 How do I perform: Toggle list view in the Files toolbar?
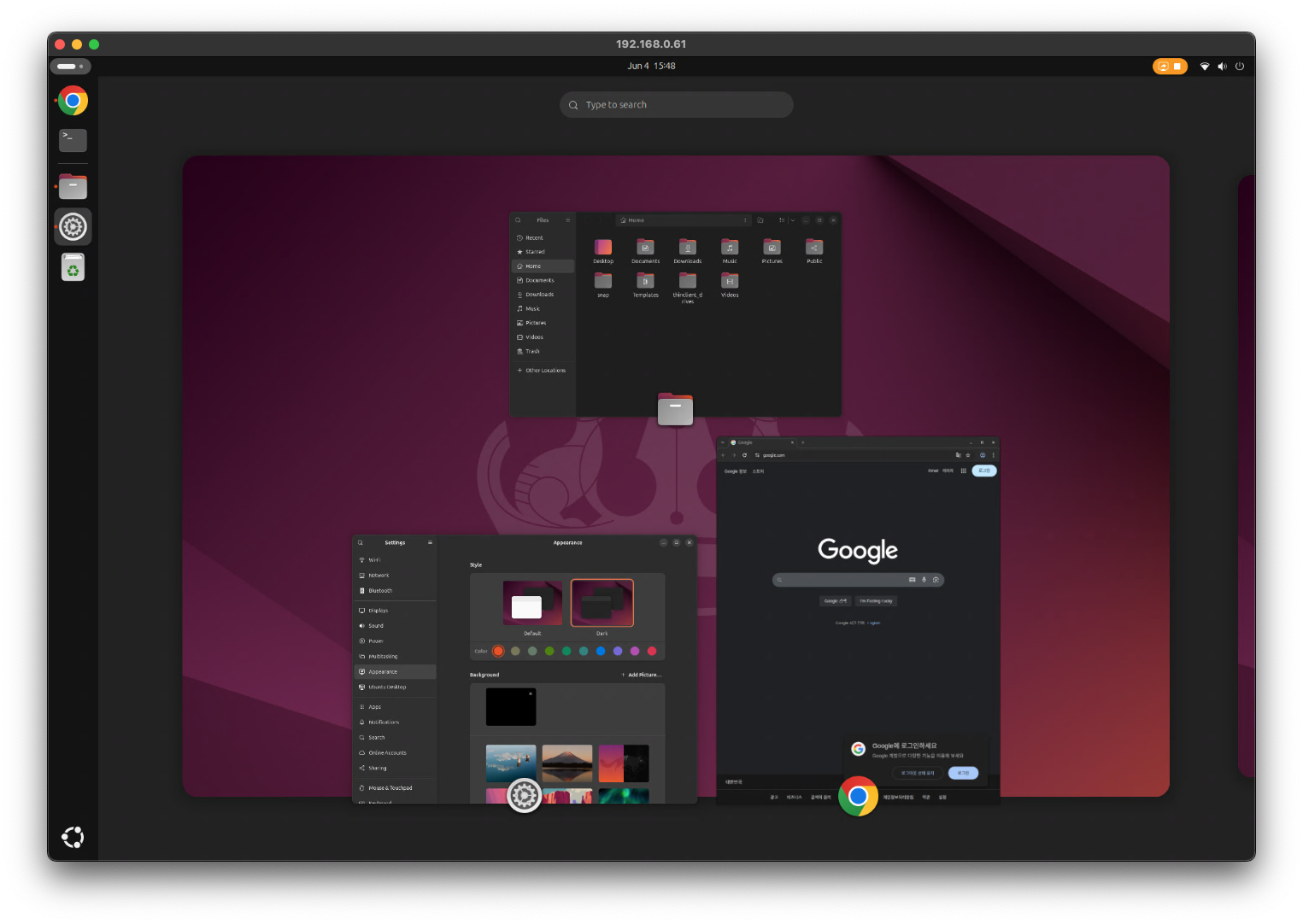781,220
